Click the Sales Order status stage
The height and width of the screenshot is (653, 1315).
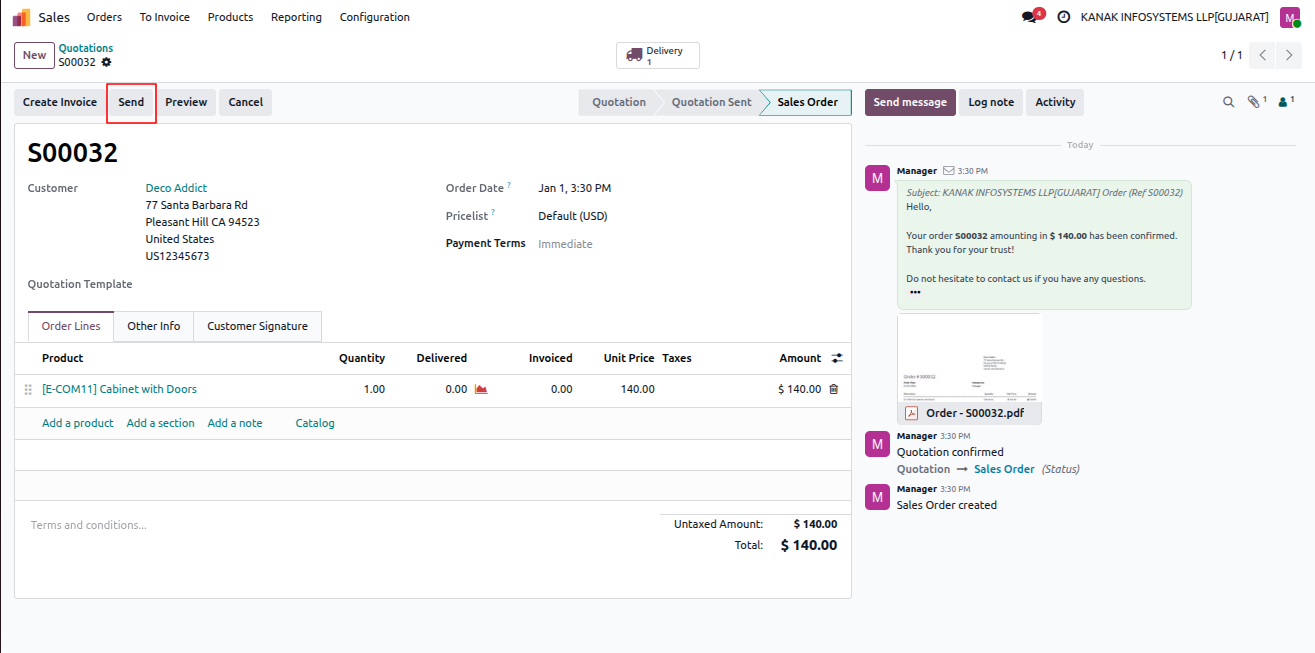click(807, 102)
